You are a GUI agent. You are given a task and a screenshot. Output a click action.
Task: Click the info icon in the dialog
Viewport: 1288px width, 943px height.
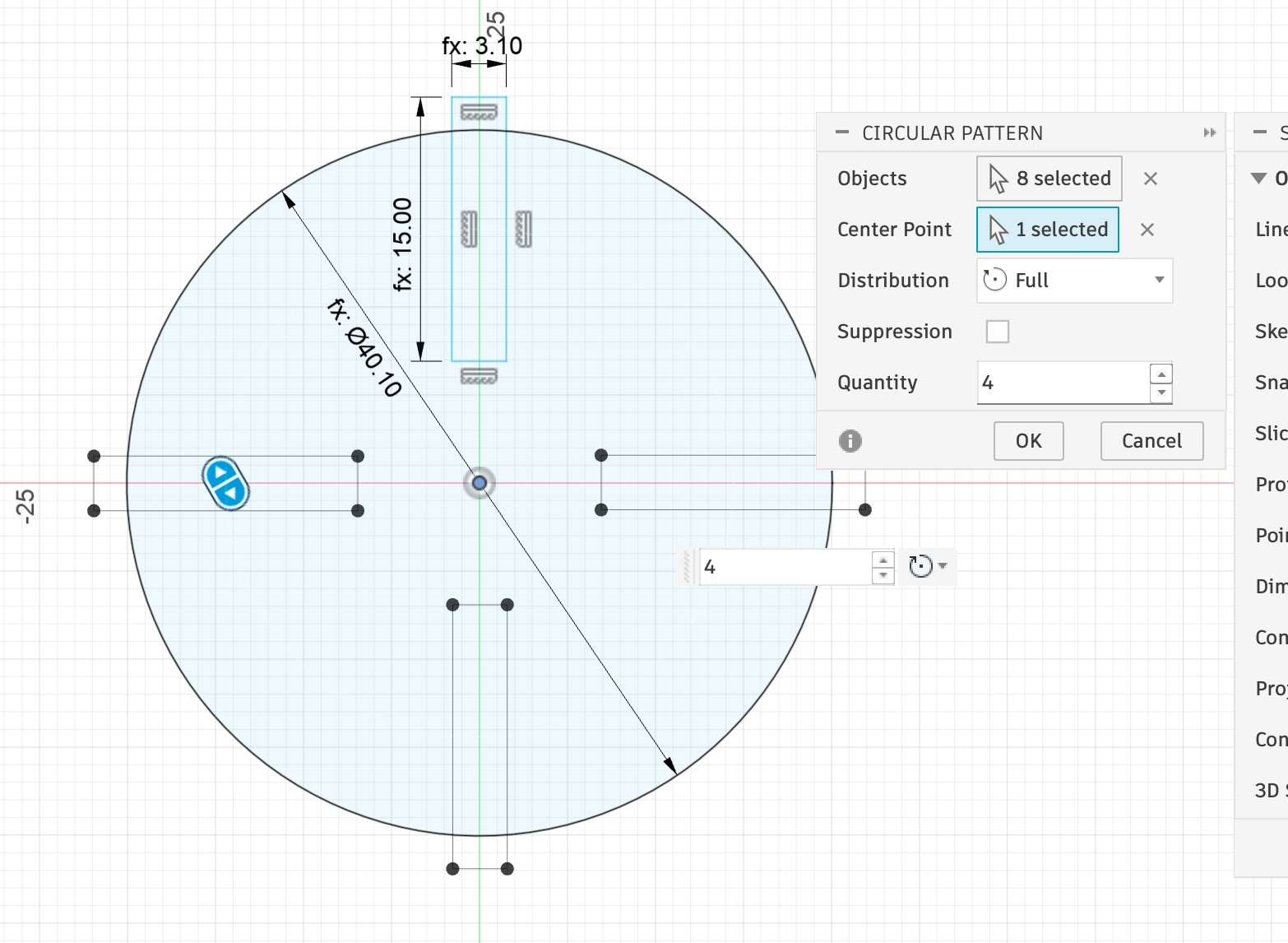click(x=850, y=441)
